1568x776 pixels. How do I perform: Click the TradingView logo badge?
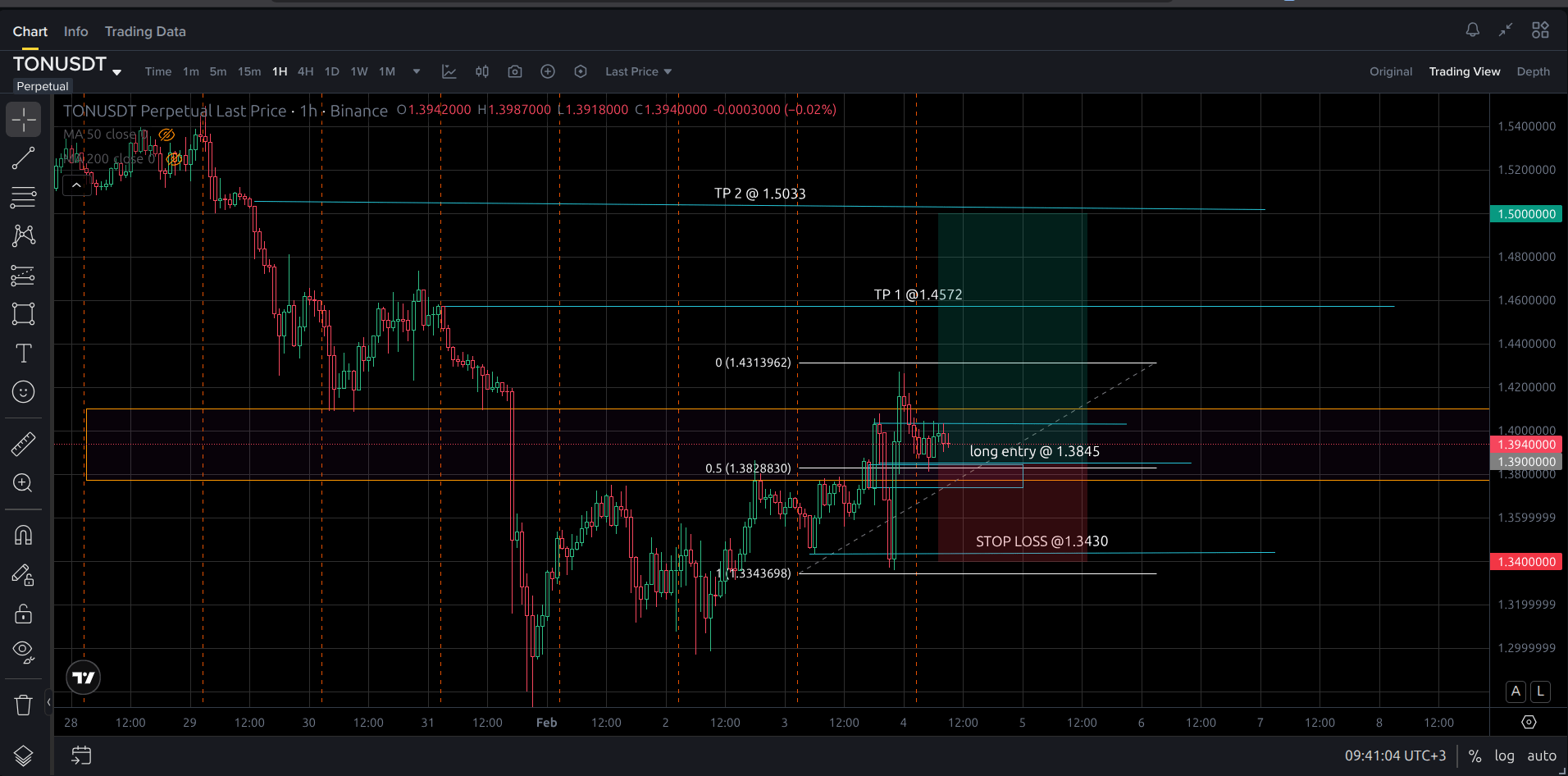tap(84, 678)
